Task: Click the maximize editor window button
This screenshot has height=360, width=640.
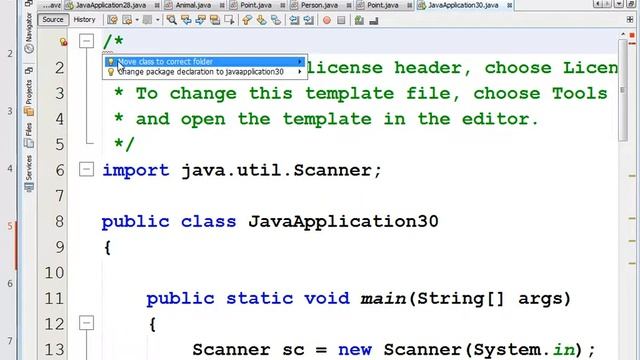Action: (x=631, y=4)
